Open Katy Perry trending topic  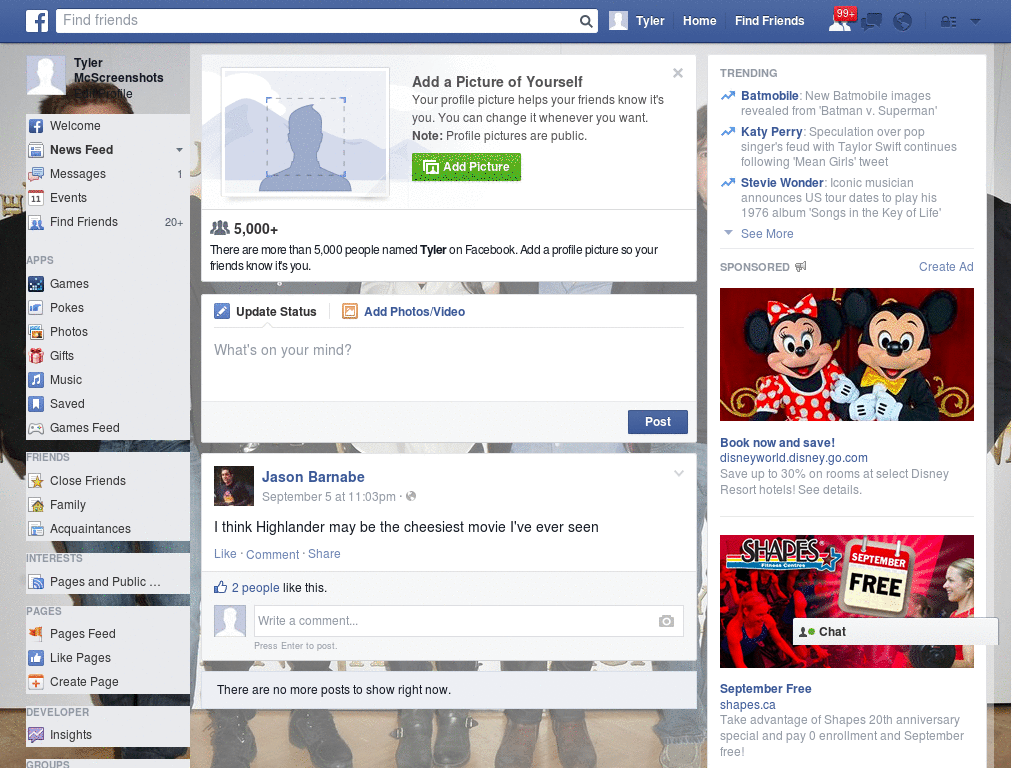point(771,132)
